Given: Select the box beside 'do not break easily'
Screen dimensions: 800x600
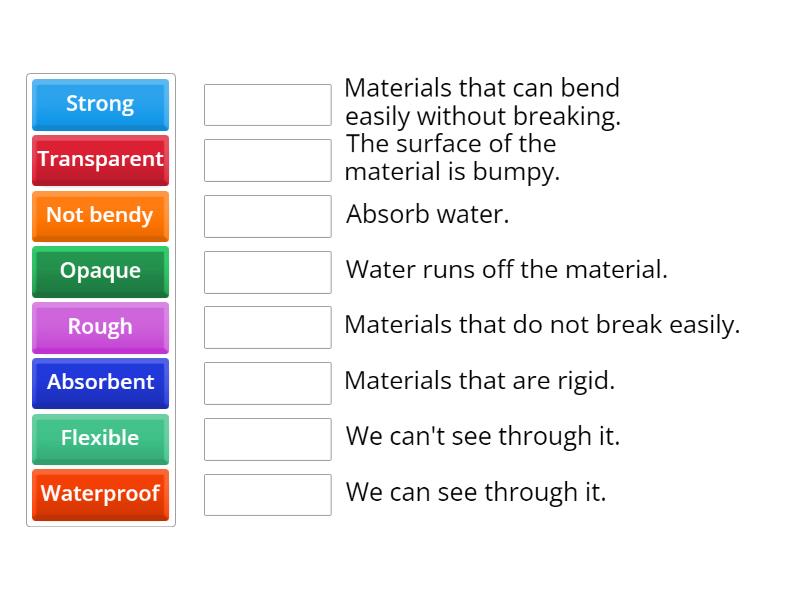Looking at the screenshot, I should point(267,327).
